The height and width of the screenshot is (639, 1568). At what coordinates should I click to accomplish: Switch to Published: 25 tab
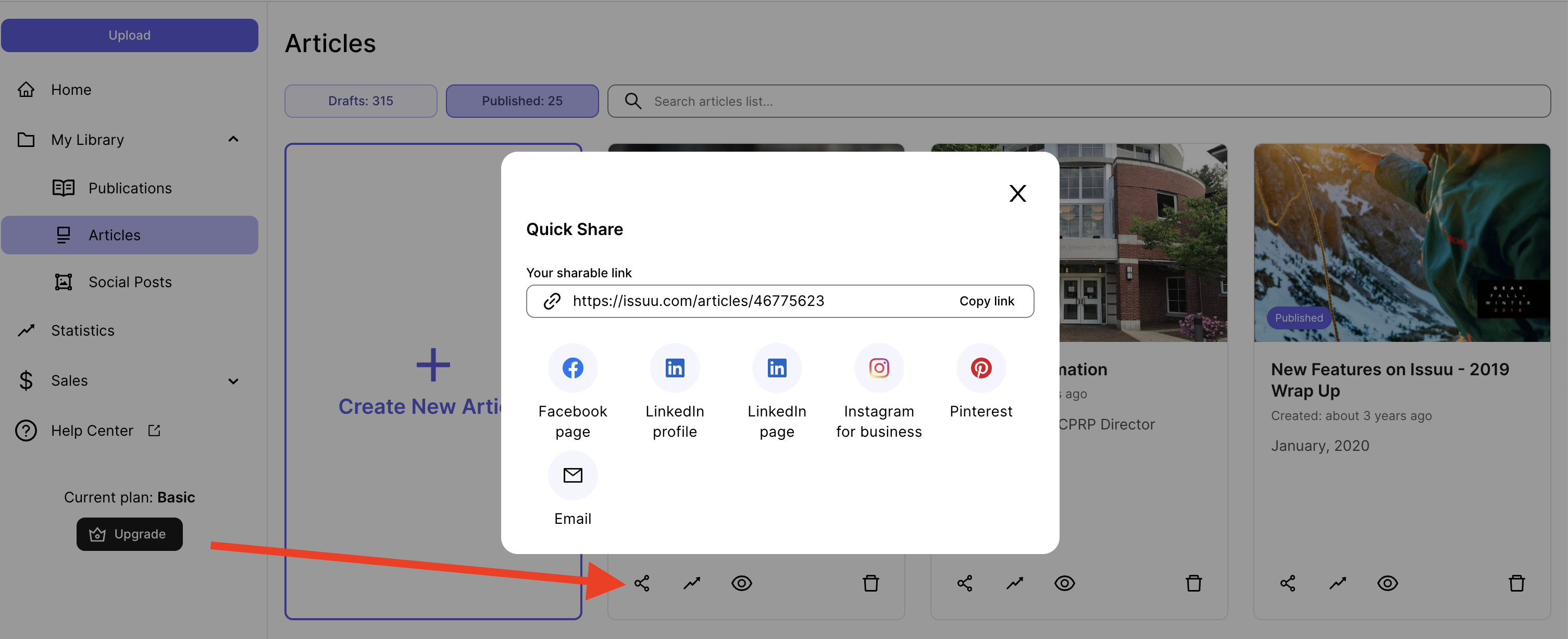(x=521, y=101)
